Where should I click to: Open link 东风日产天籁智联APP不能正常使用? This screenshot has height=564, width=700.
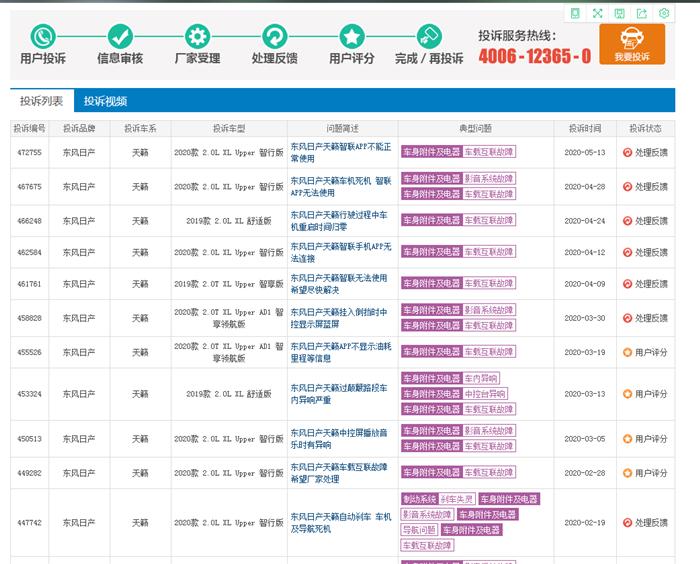click(x=341, y=152)
